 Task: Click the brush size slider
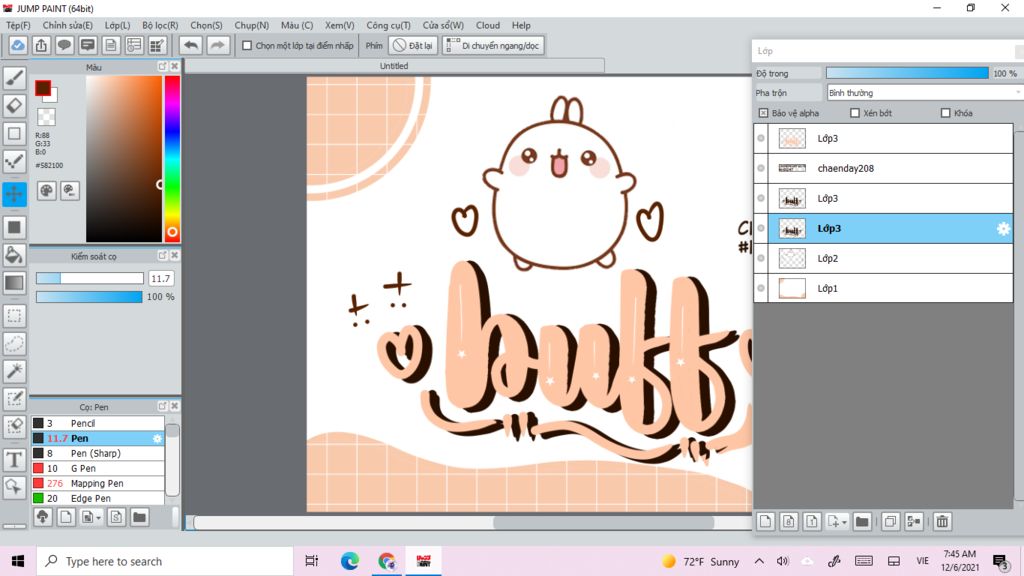pos(89,278)
